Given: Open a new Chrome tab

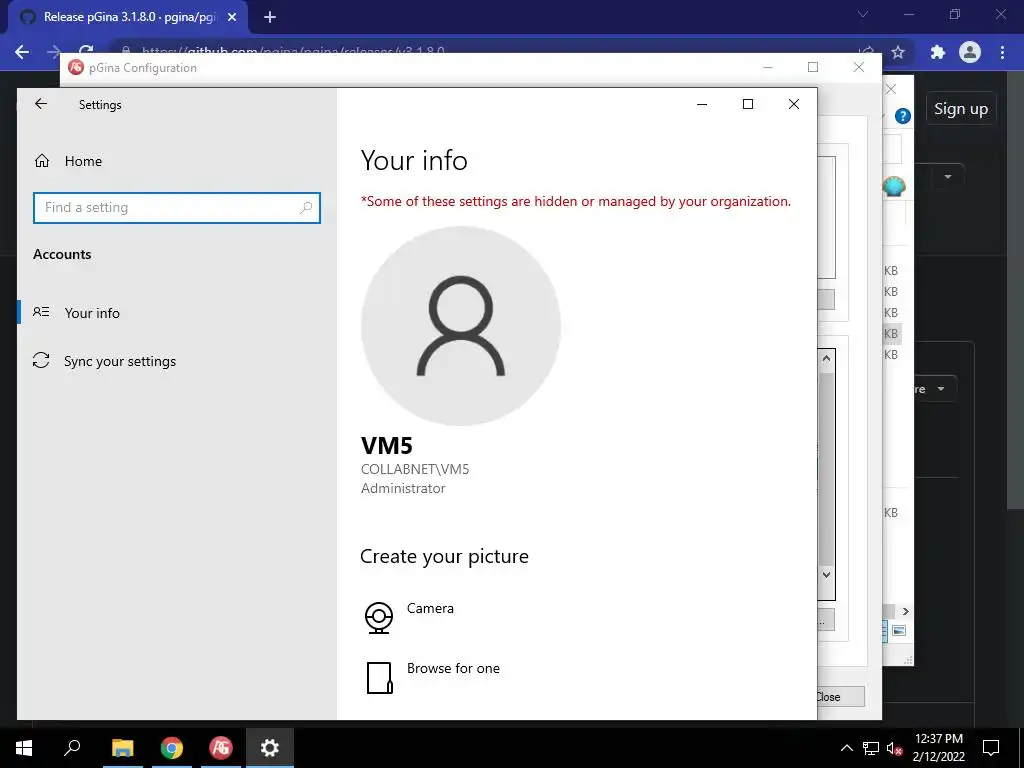Looking at the screenshot, I should pos(270,18).
